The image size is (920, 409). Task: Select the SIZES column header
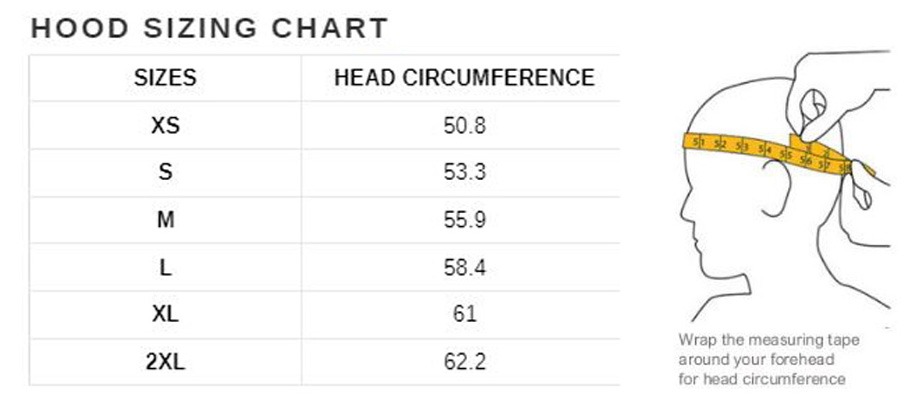pos(165,78)
